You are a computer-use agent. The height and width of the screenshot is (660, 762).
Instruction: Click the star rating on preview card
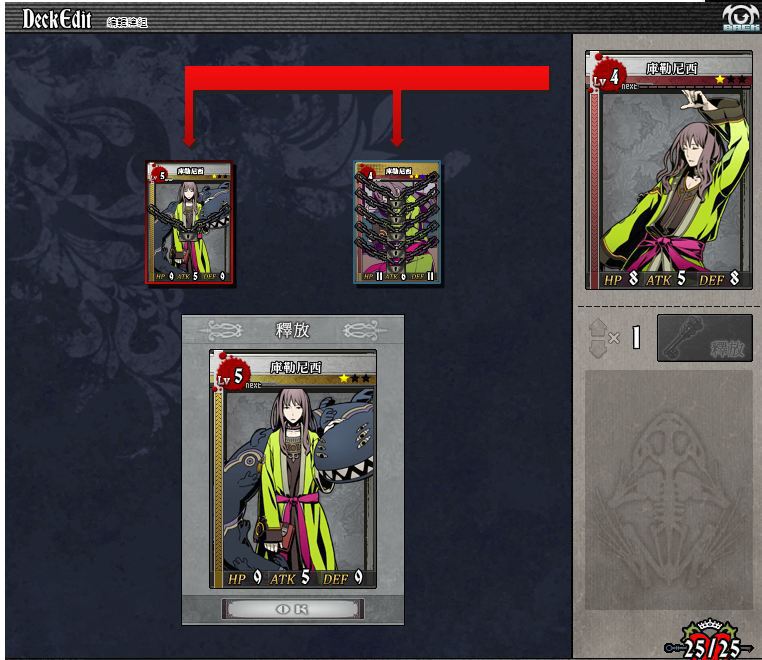coord(731,79)
